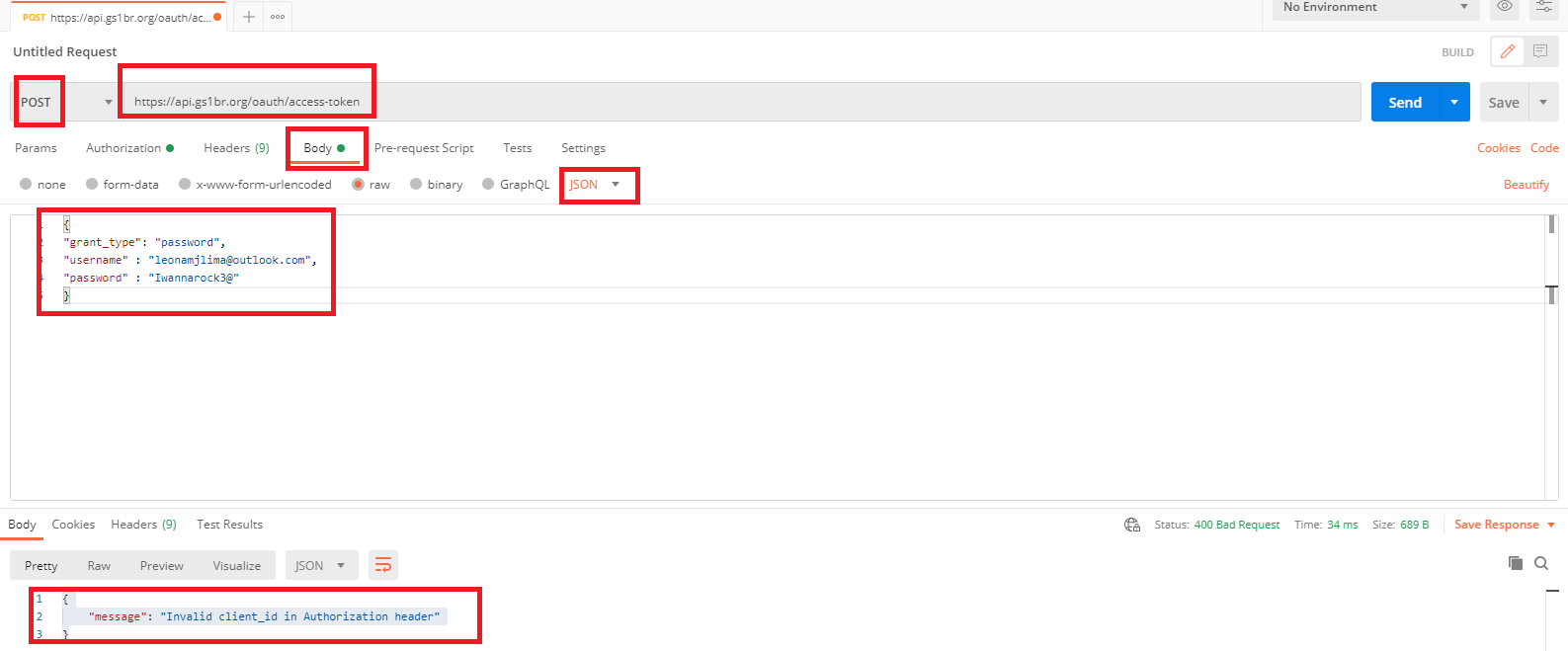Switch to the Authorization tab
The height and width of the screenshot is (651, 1568).
point(124,148)
